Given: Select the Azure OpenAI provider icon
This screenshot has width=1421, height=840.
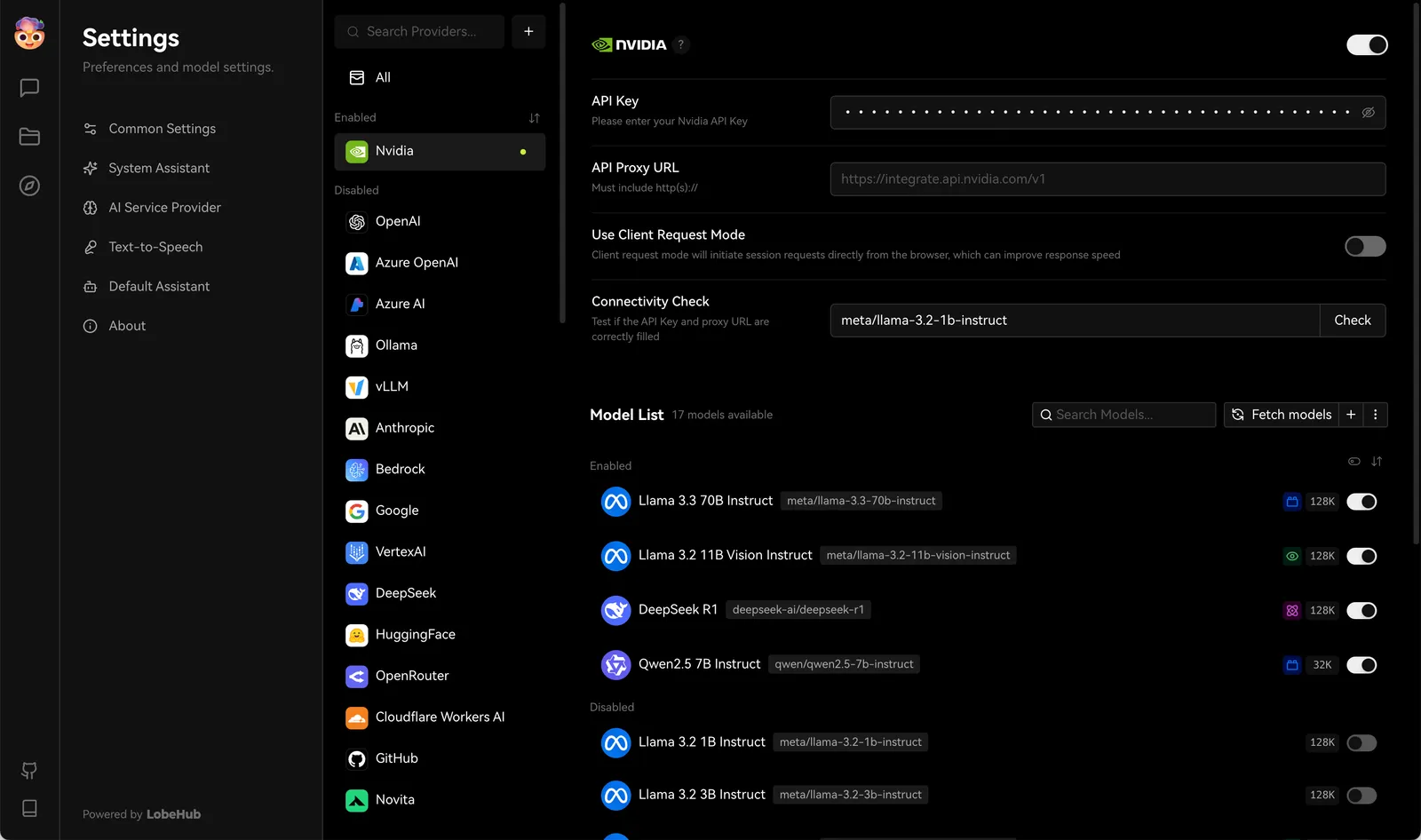Looking at the screenshot, I should 356,263.
